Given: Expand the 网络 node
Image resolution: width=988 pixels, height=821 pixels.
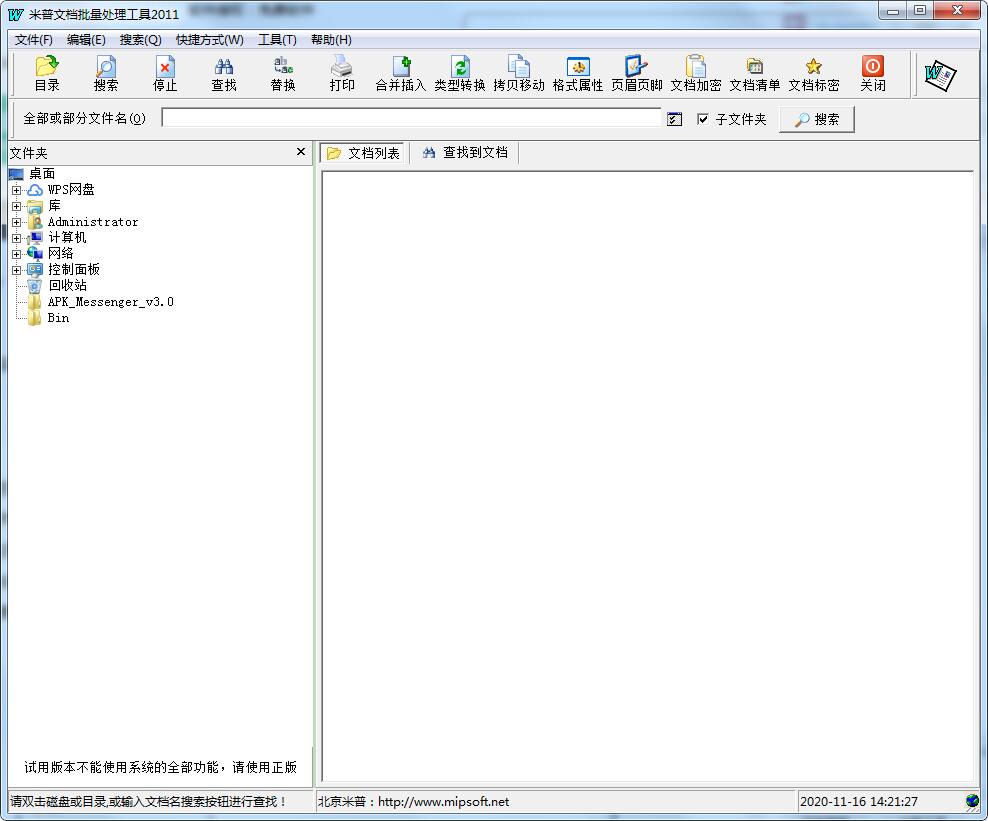Looking at the screenshot, I should [x=16, y=254].
